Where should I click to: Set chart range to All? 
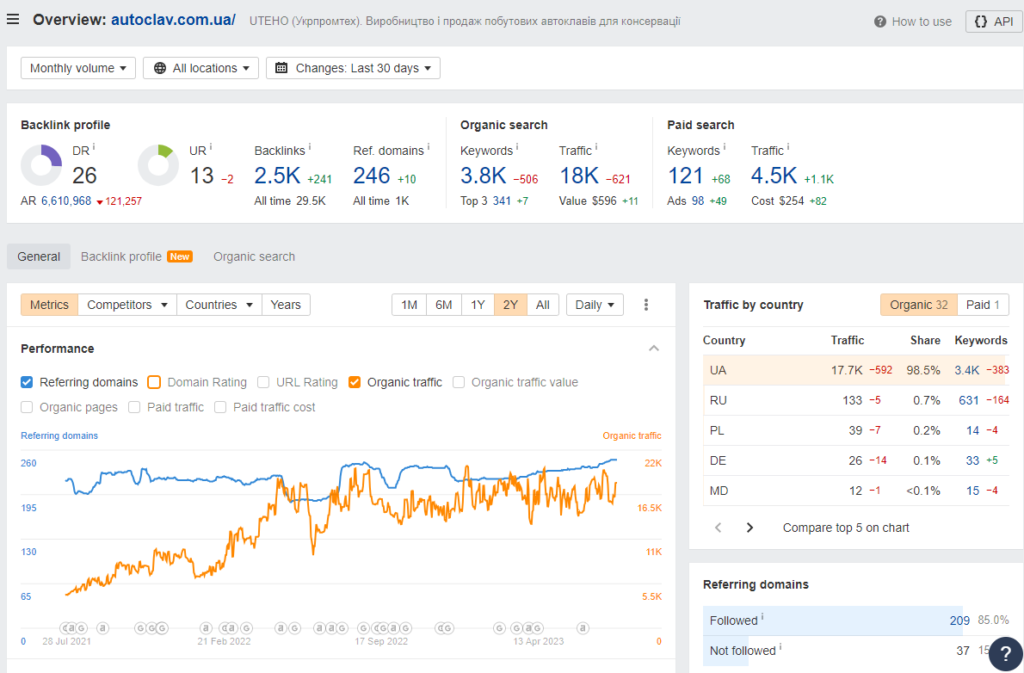point(543,305)
